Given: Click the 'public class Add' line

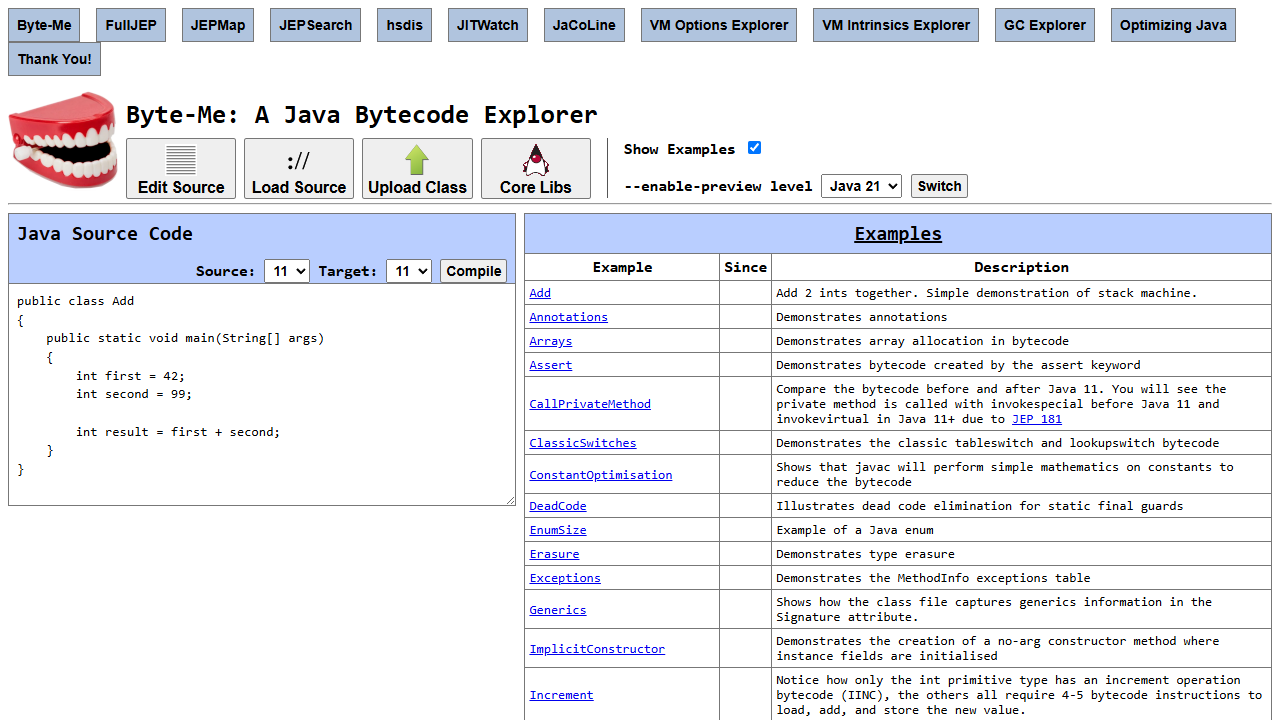Looking at the screenshot, I should click(75, 301).
